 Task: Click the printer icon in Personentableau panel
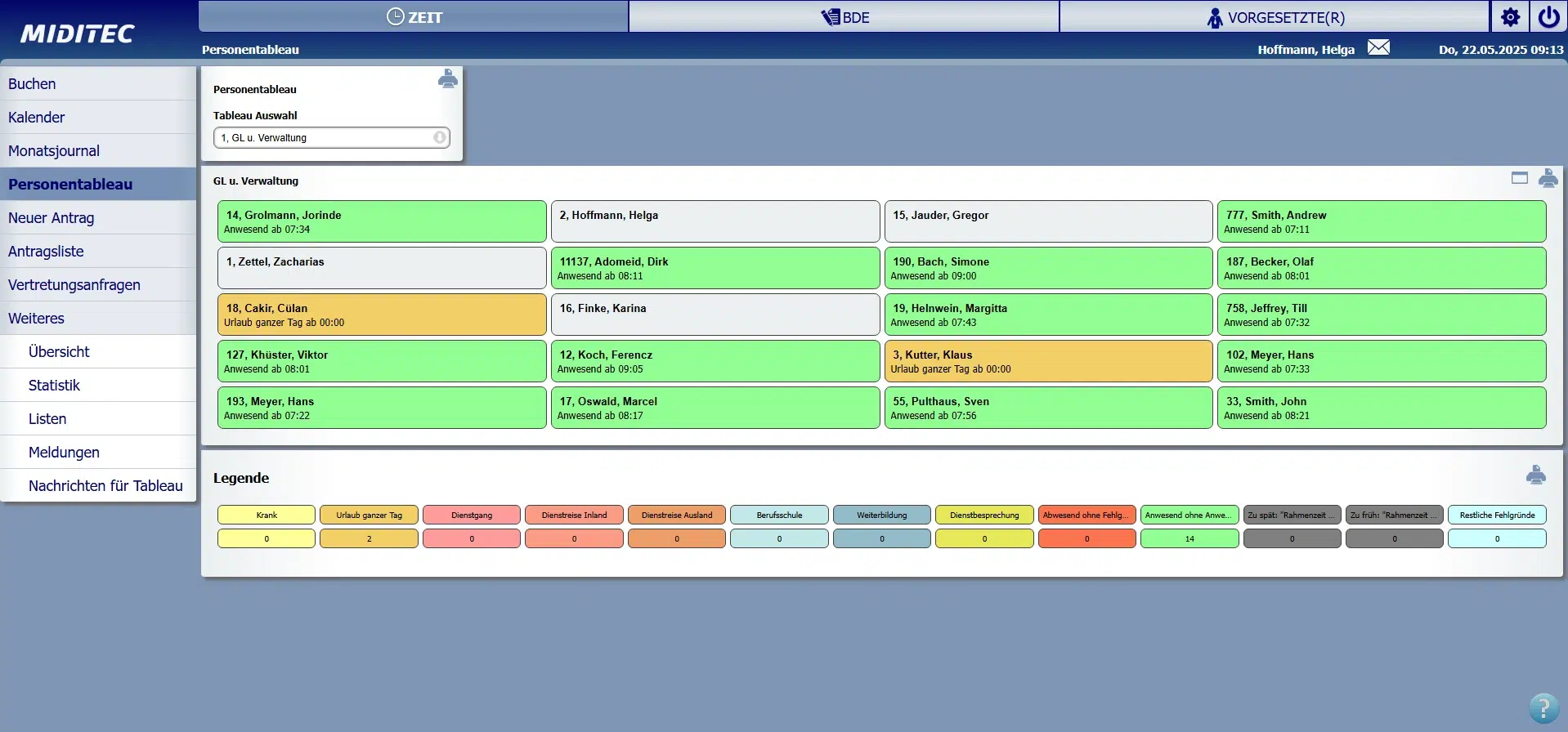[447, 79]
